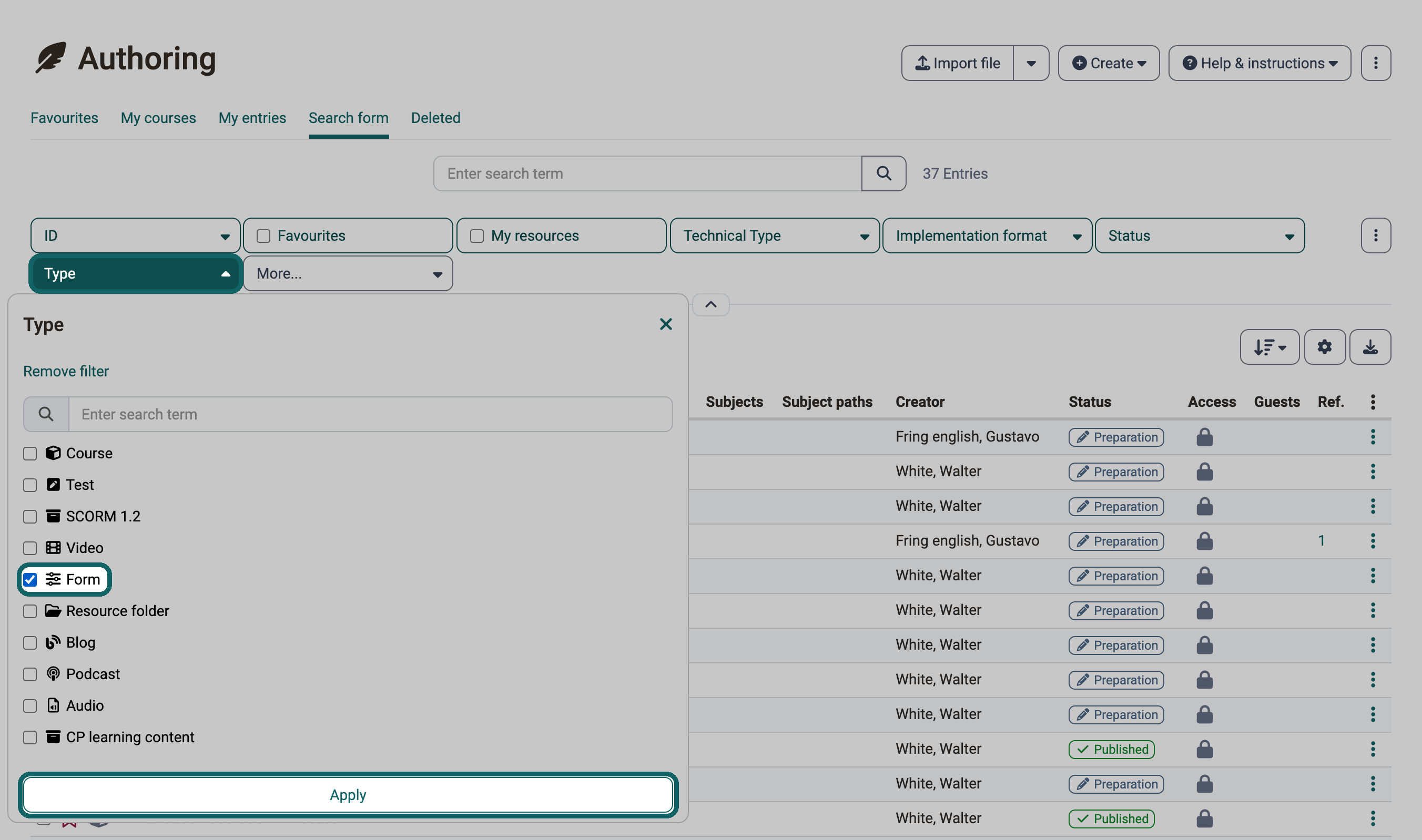Click the magnifier icon in the Type filter search
The width and height of the screenshot is (1422, 840).
(x=46, y=414)
